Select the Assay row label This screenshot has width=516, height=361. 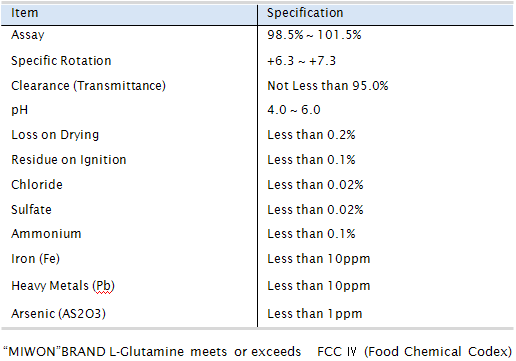click(28, 35)
